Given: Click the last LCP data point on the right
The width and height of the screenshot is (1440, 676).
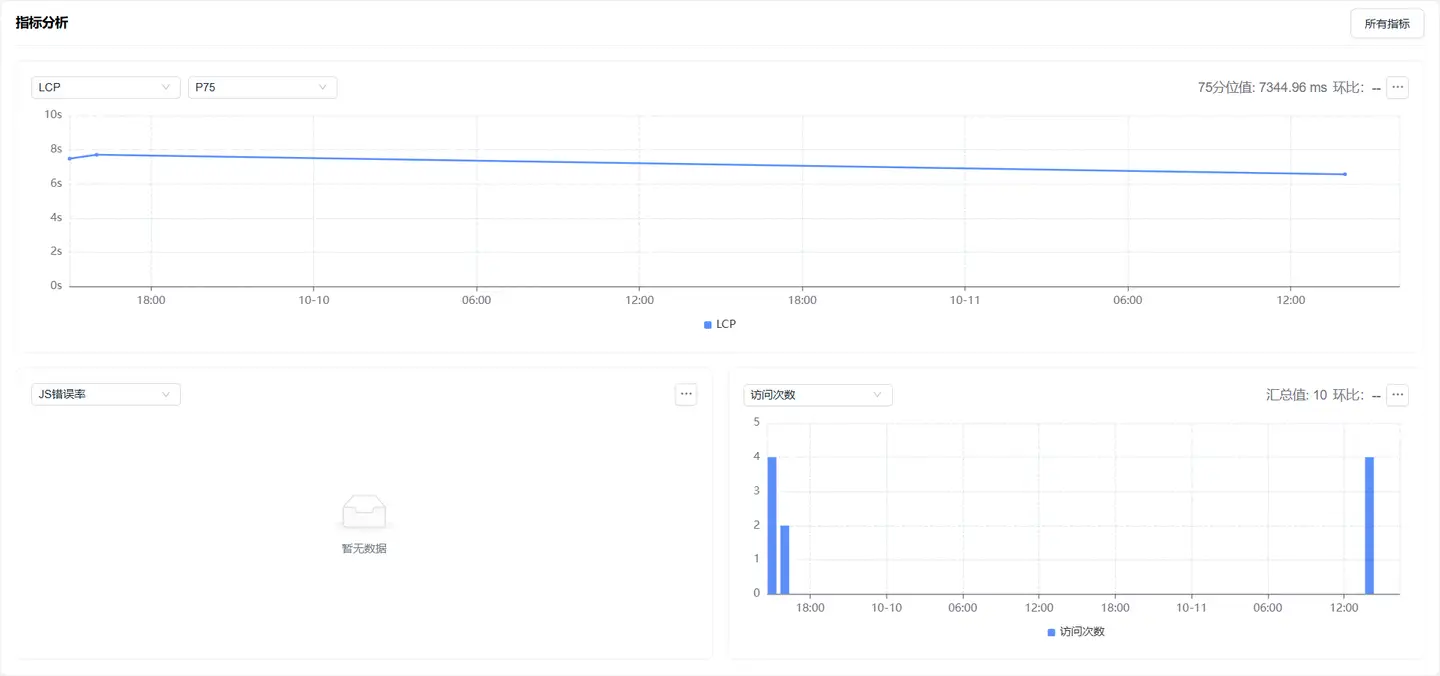Looking at the screenshot, I should (x=1345, y=174).
